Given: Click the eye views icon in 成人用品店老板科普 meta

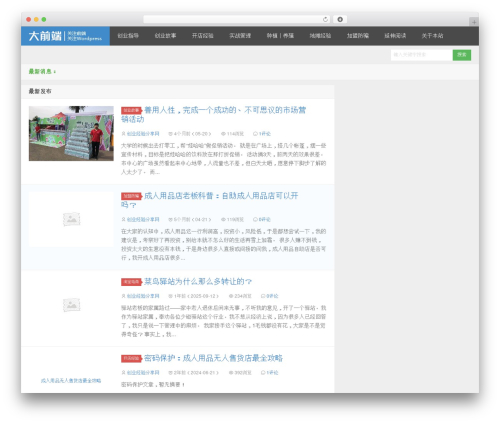Looking at the screenshot, I should [x=223, y=219].
